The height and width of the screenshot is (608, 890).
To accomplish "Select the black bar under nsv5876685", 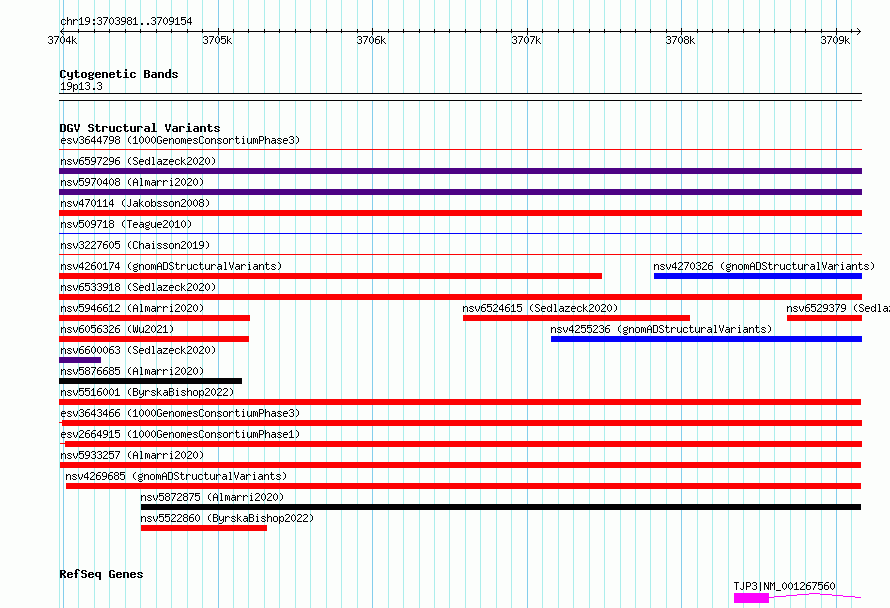I will point(150,381).
